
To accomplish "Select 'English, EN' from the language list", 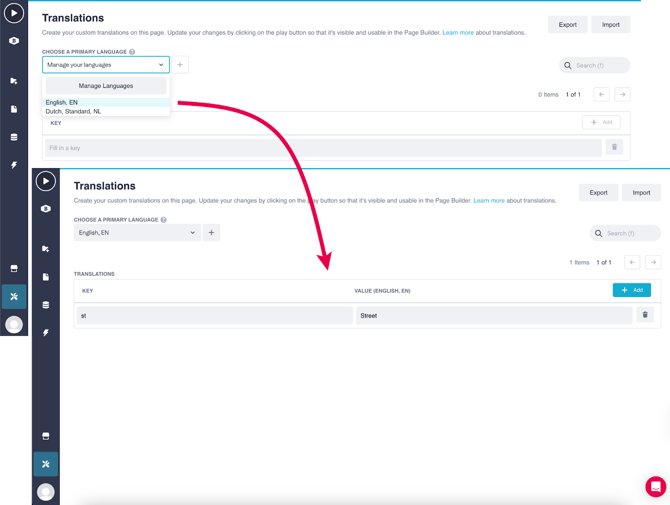I will point(62,102).
